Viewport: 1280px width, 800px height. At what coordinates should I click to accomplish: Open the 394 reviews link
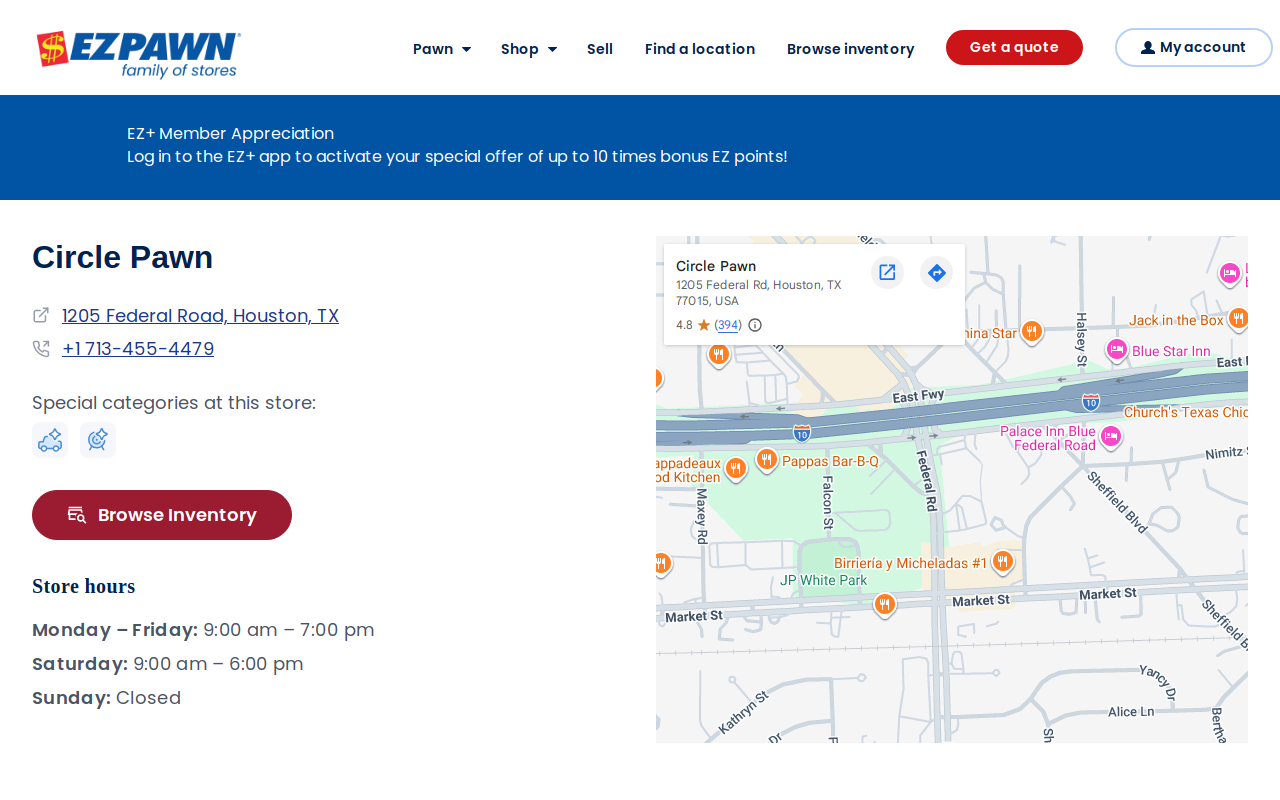click(x=728, y=325)
